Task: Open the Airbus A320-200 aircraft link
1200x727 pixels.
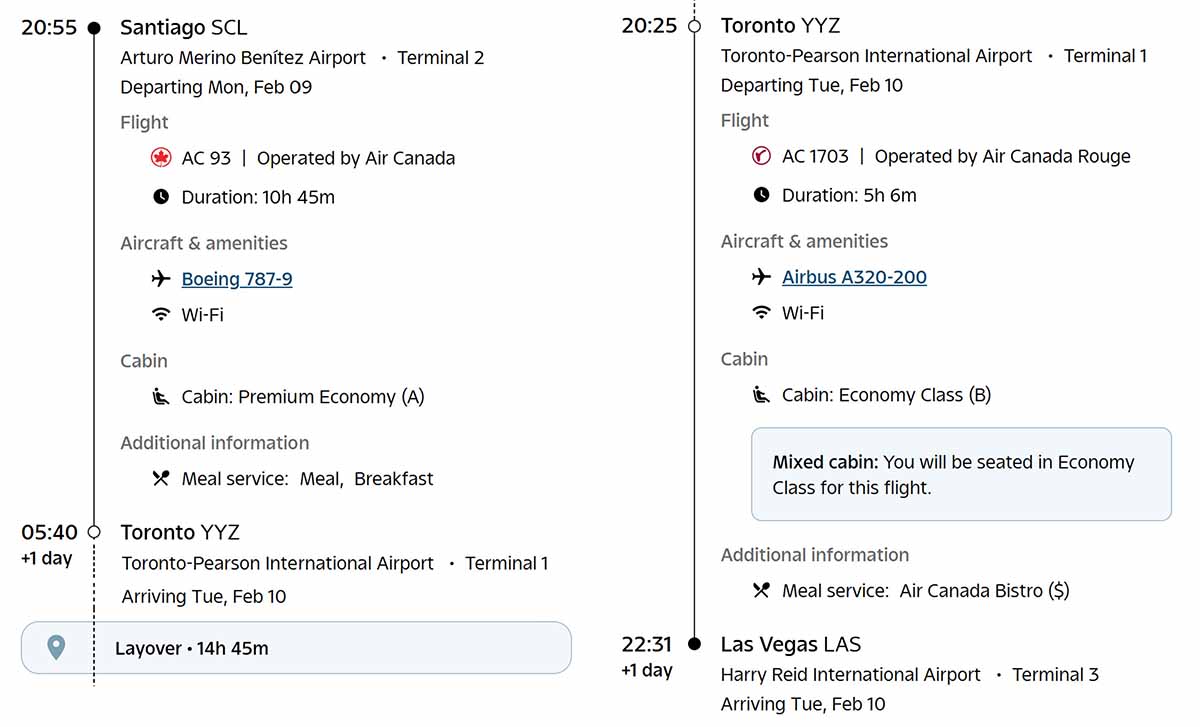Action: point(854,277)
